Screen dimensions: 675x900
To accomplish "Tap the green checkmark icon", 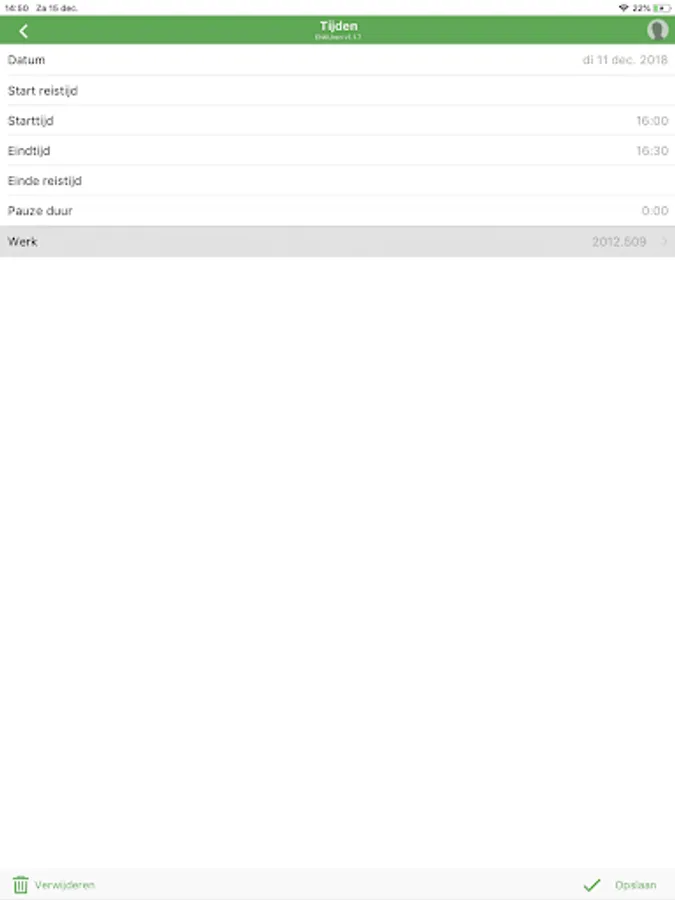I will [x=592, y=885].
